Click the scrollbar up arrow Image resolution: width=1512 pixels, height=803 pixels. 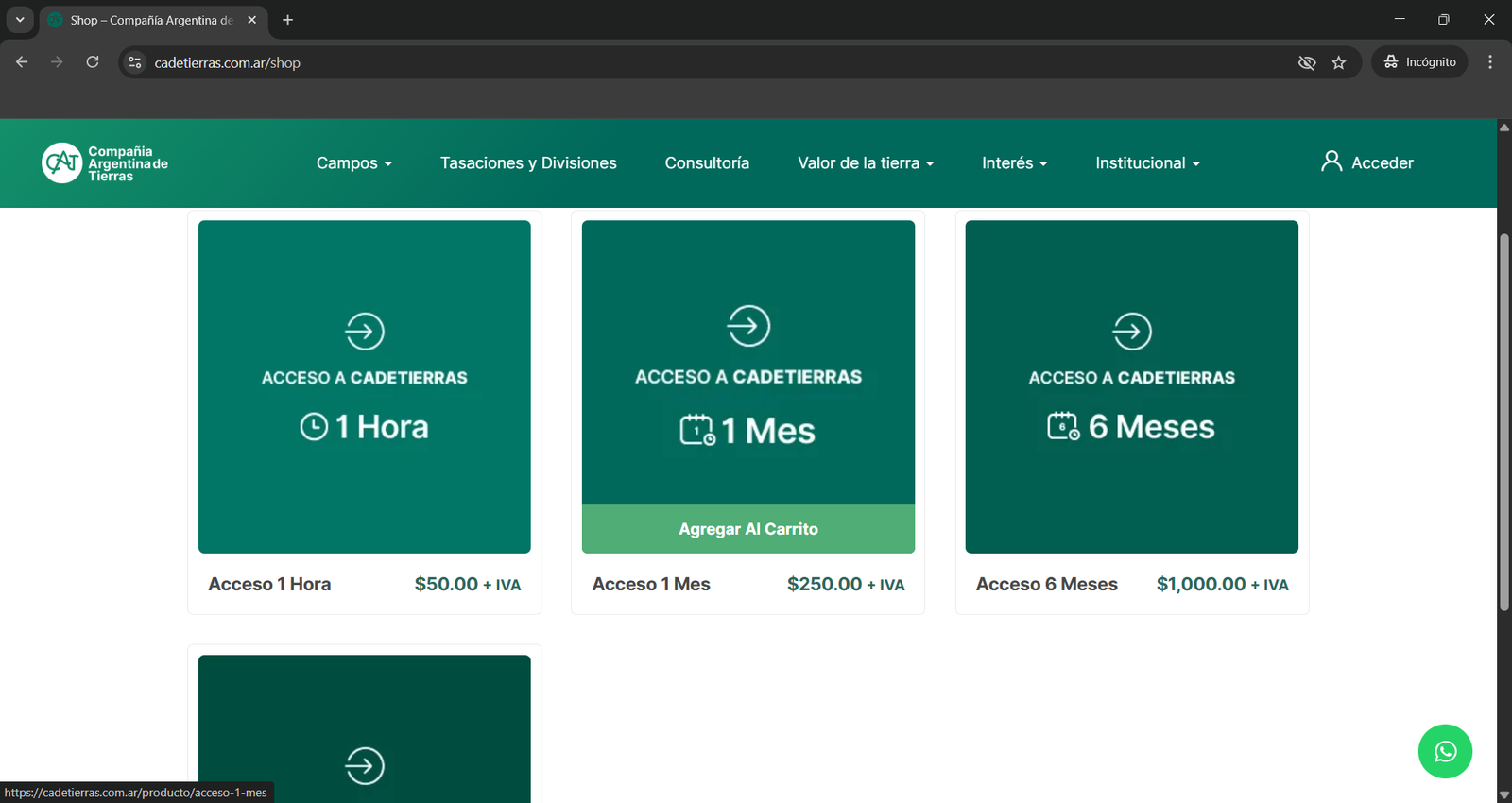(1503, 127)
